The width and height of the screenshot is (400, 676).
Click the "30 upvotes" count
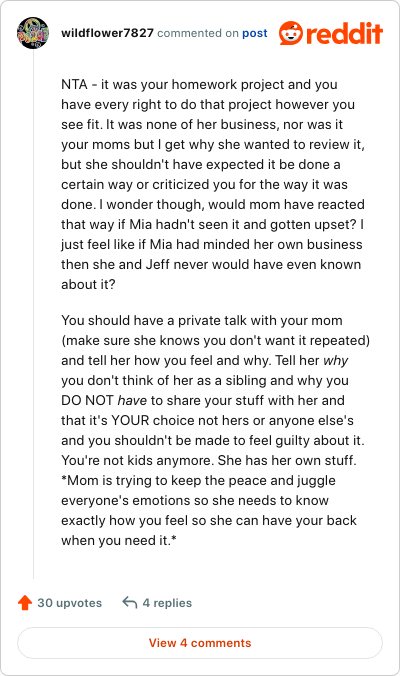(69, 602)
